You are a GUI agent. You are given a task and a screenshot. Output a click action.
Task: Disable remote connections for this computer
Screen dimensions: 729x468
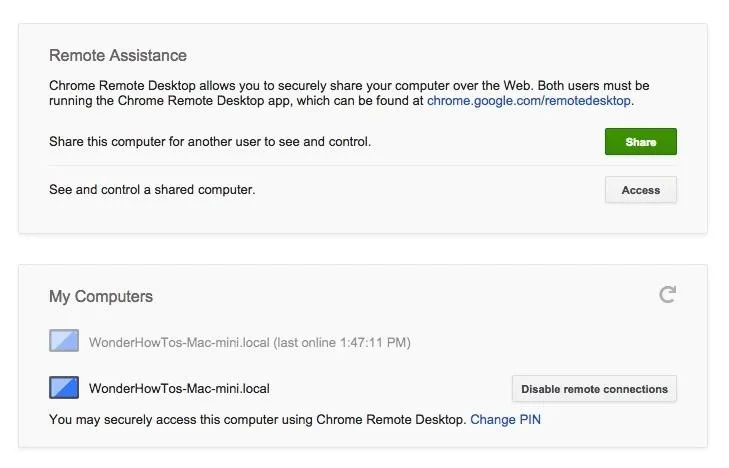(594, 389)
